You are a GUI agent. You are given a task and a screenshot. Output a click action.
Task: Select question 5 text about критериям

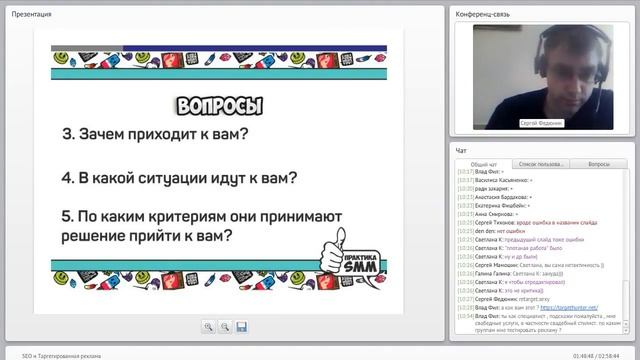pyautogui.click(x=202, y=226)
